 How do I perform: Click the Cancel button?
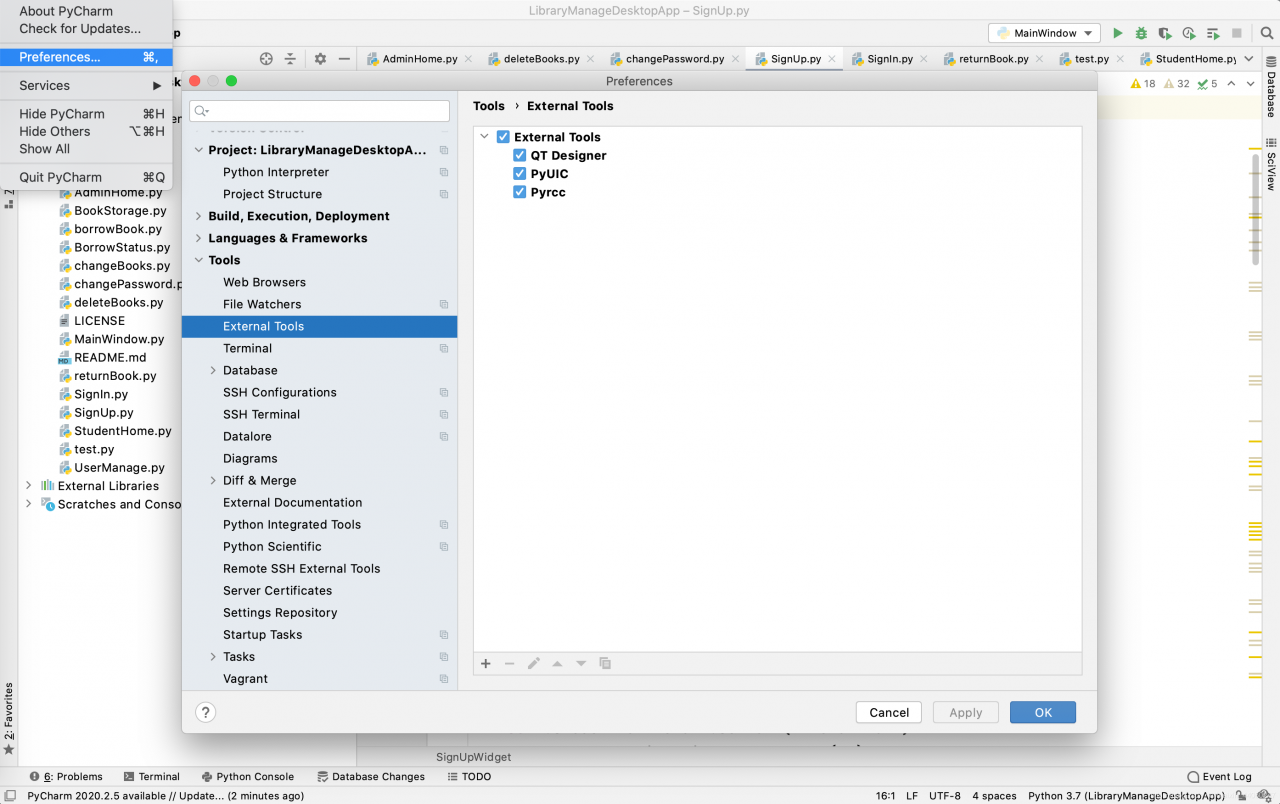[889, 712]
